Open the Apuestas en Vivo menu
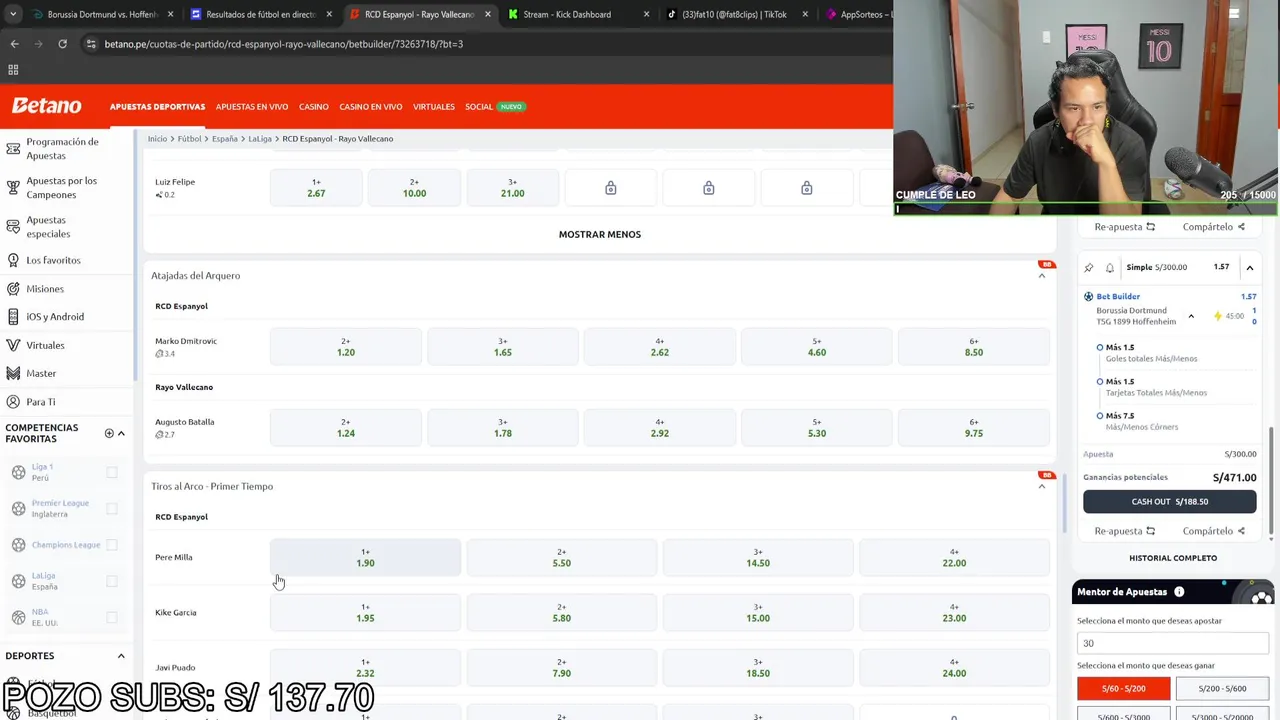Image resolution: width=1280 pixels, height=720 pixels. tap(252, 107)
